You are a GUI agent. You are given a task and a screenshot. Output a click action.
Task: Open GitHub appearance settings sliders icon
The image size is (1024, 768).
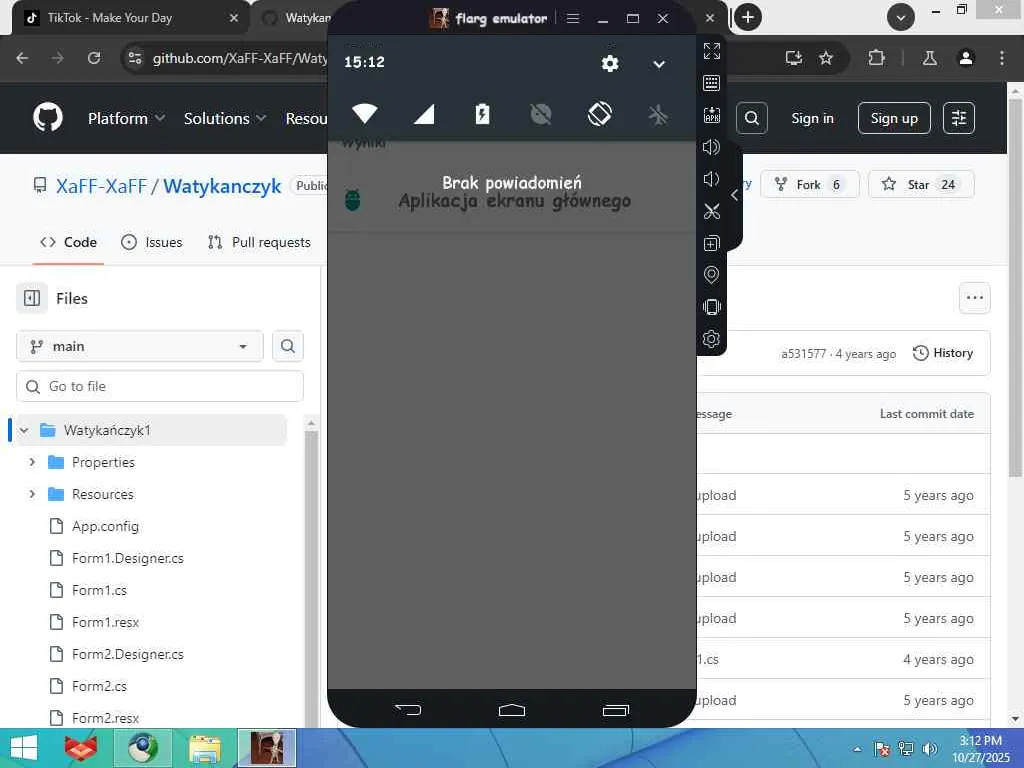coord(959,118)
